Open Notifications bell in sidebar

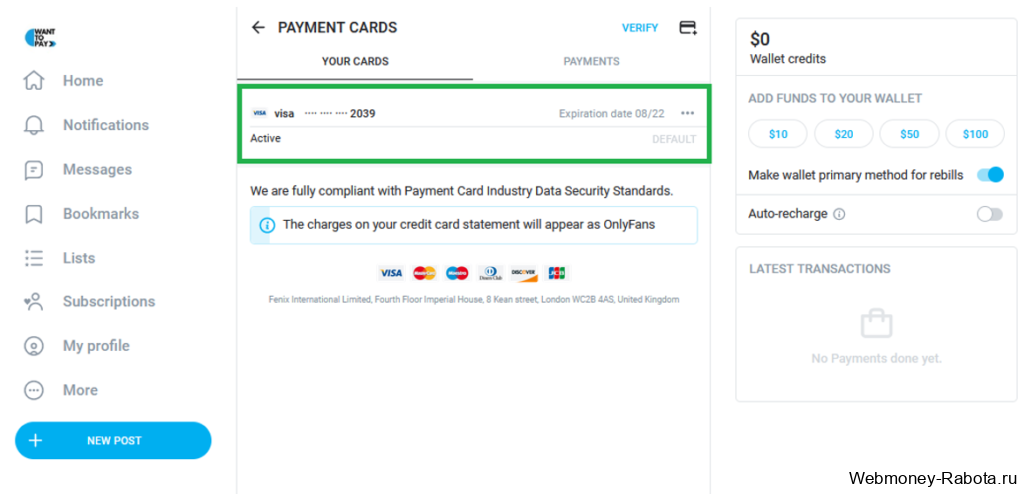coord(33,125)
